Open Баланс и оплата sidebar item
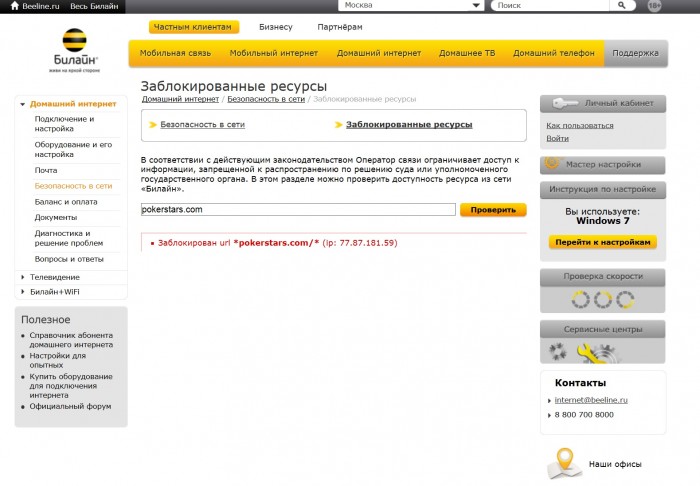 (x=66, y=202)
